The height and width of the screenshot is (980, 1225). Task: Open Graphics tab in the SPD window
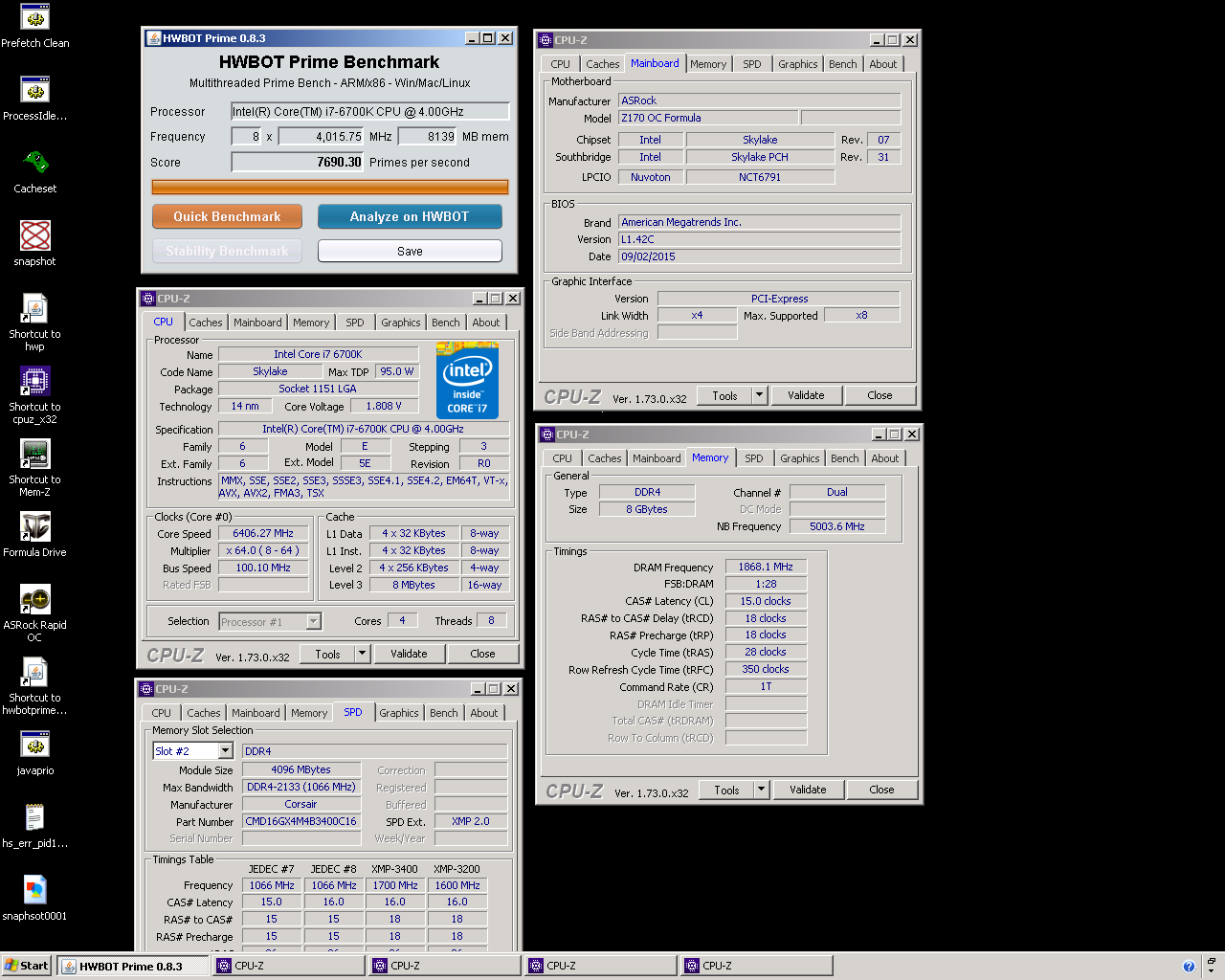pyautogui.click(x=398, y=713)
